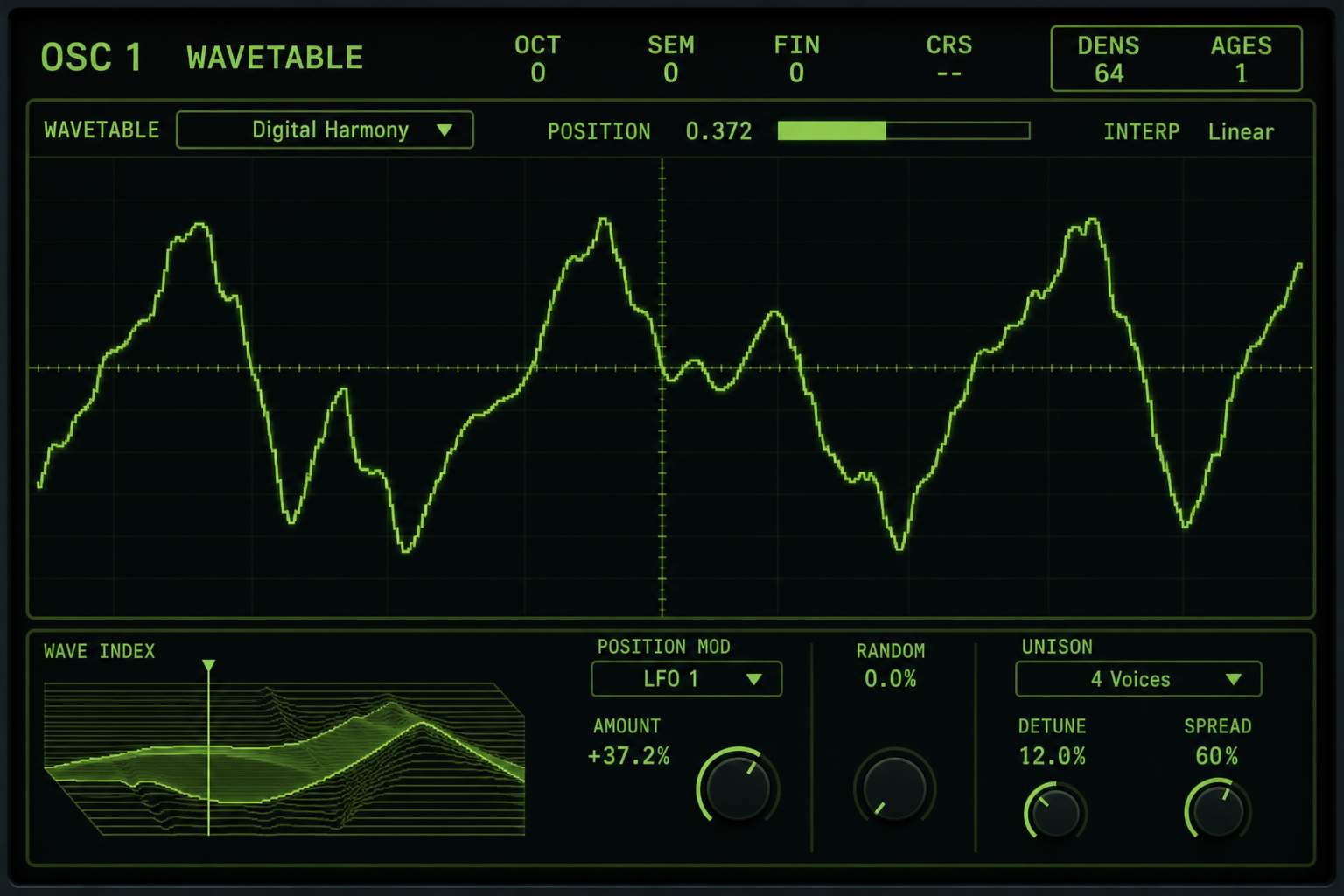The image size is (1344, 896).
Task: Select the CRS value --
Action: click(x=949, y=73)
